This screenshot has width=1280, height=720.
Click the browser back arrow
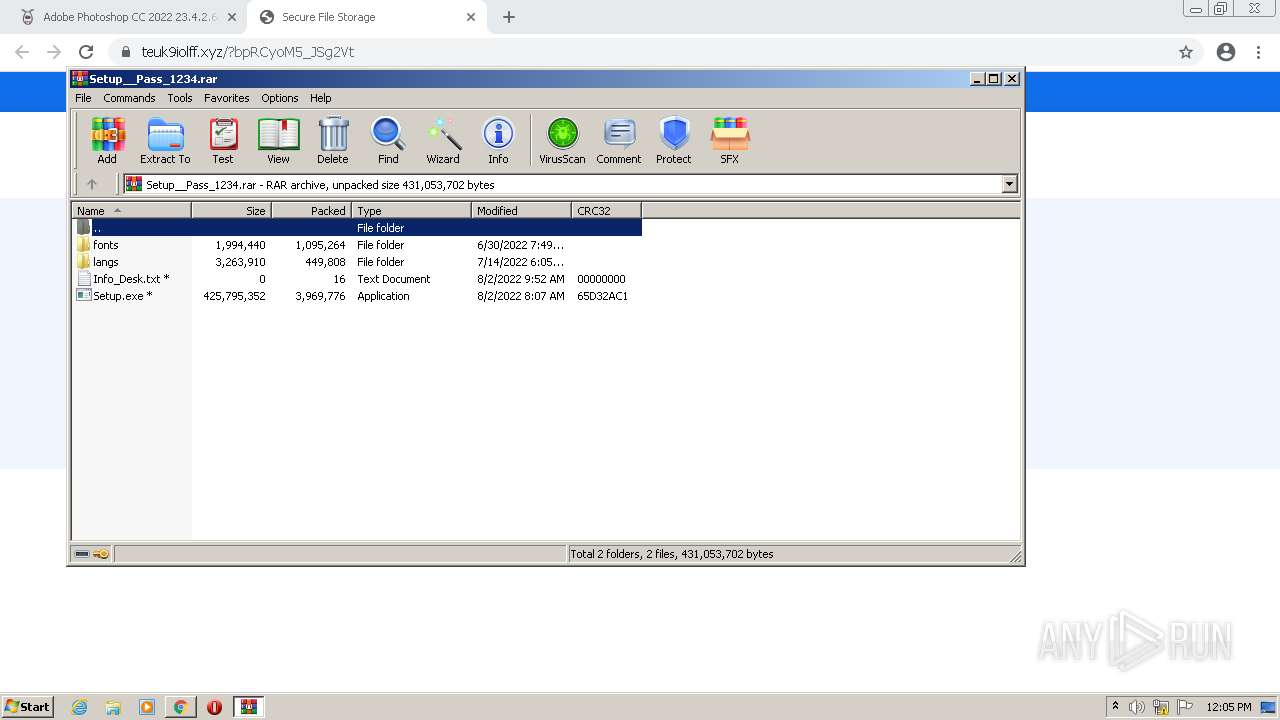pos(22,52)
